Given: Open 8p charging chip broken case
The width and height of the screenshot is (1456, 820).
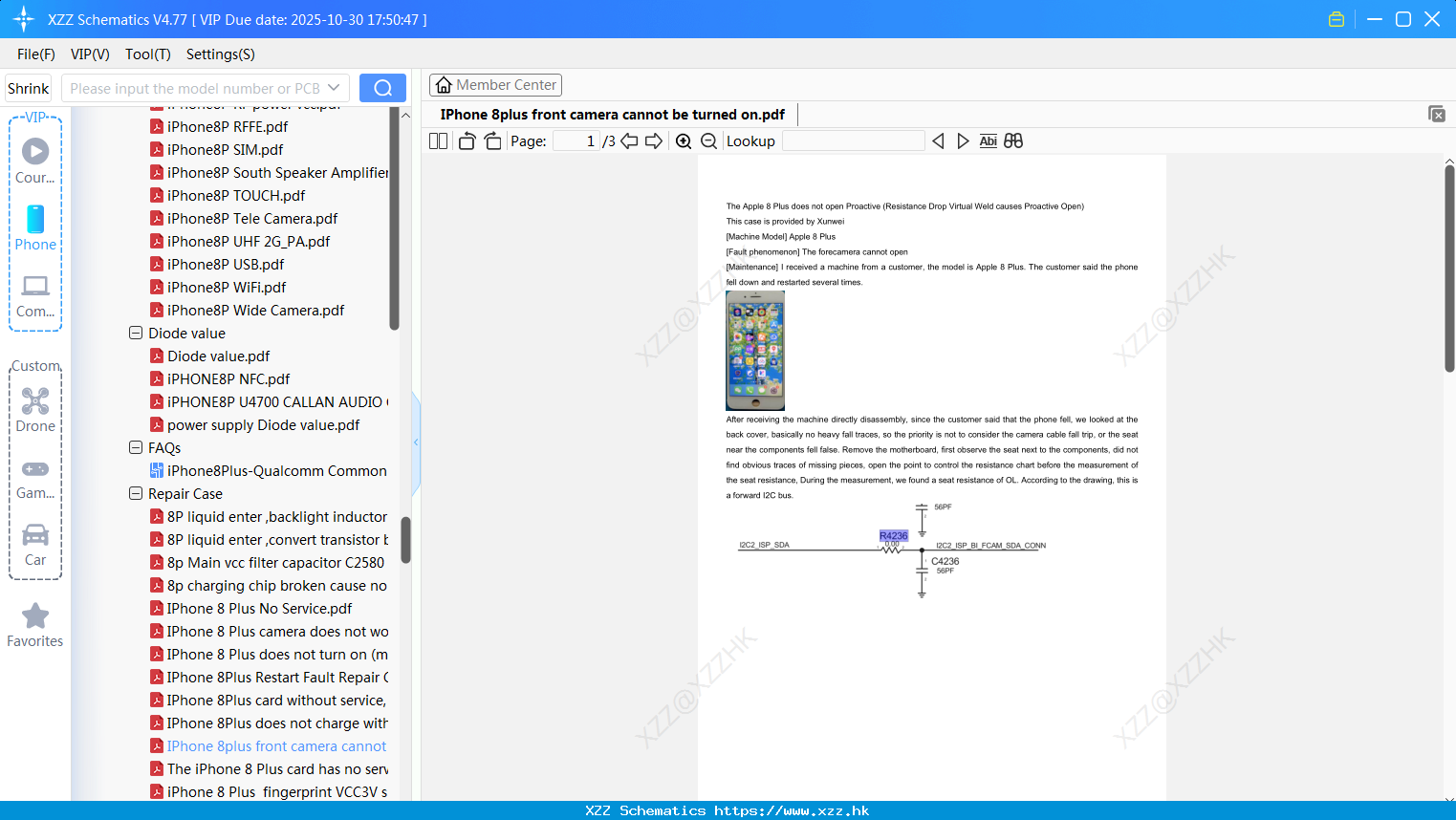Looking at the screenshot, I should pos(269,586).
